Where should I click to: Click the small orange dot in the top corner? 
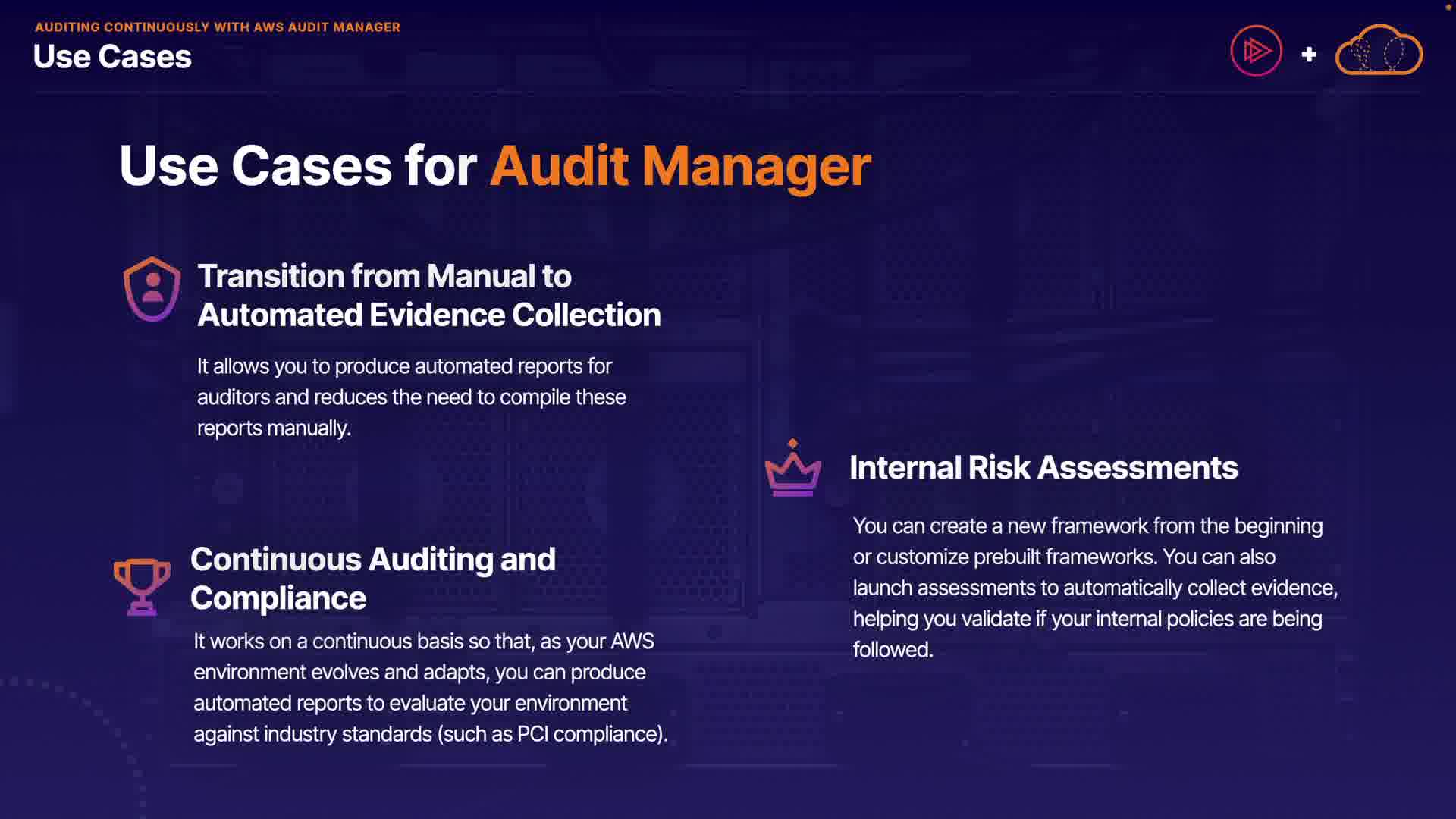pyautogui.click(x=1447, y=7)
